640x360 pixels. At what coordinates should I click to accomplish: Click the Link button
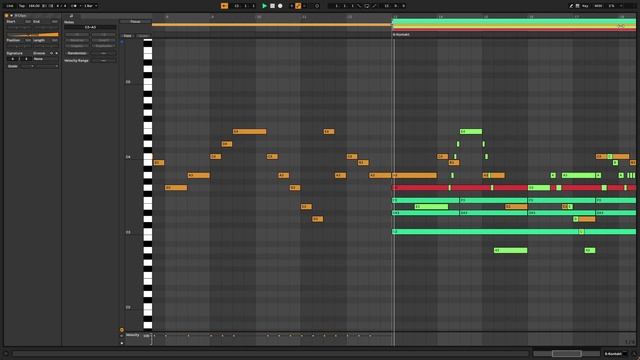click(10, 6)
